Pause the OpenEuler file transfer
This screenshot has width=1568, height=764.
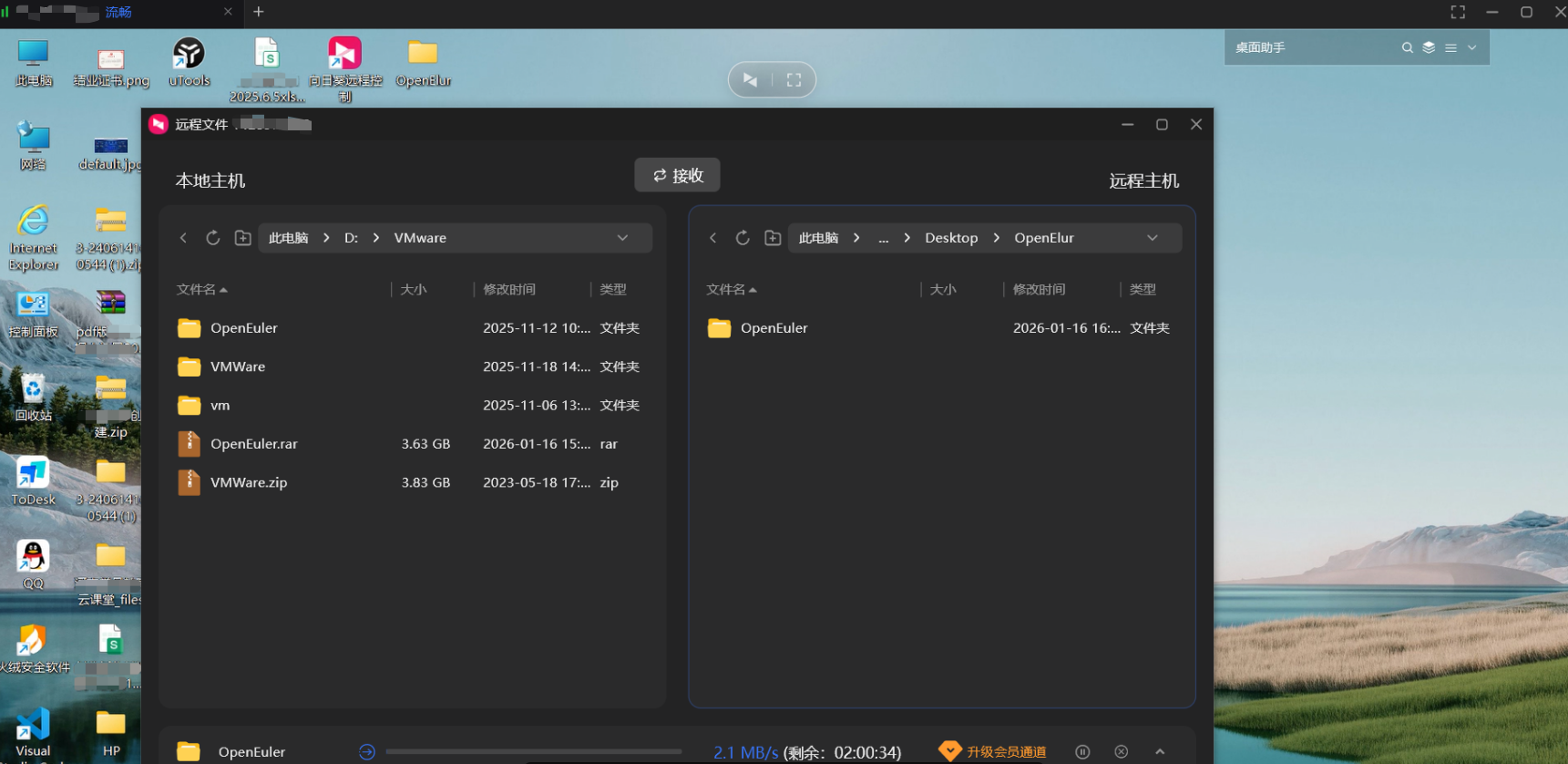[x=1082, y=752]
